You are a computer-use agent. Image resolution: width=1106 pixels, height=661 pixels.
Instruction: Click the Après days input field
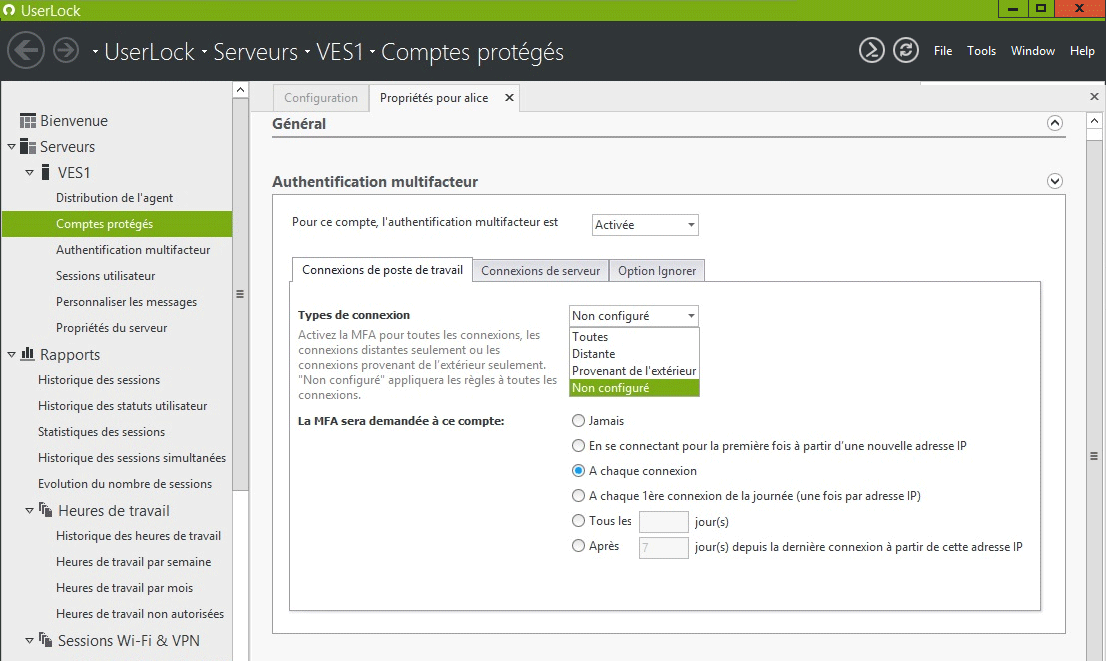tap(663, 547)
